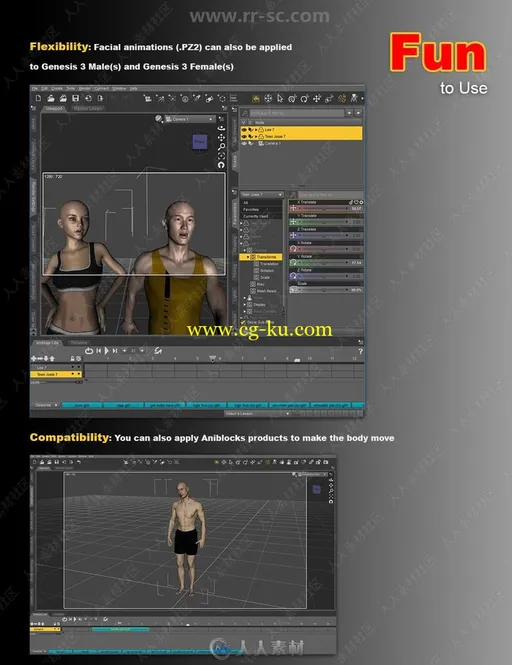Select the four-arrow Translate tool in toolbar
Image resolution: width=512 pixels, height=665 pixels.
point(317,99)
